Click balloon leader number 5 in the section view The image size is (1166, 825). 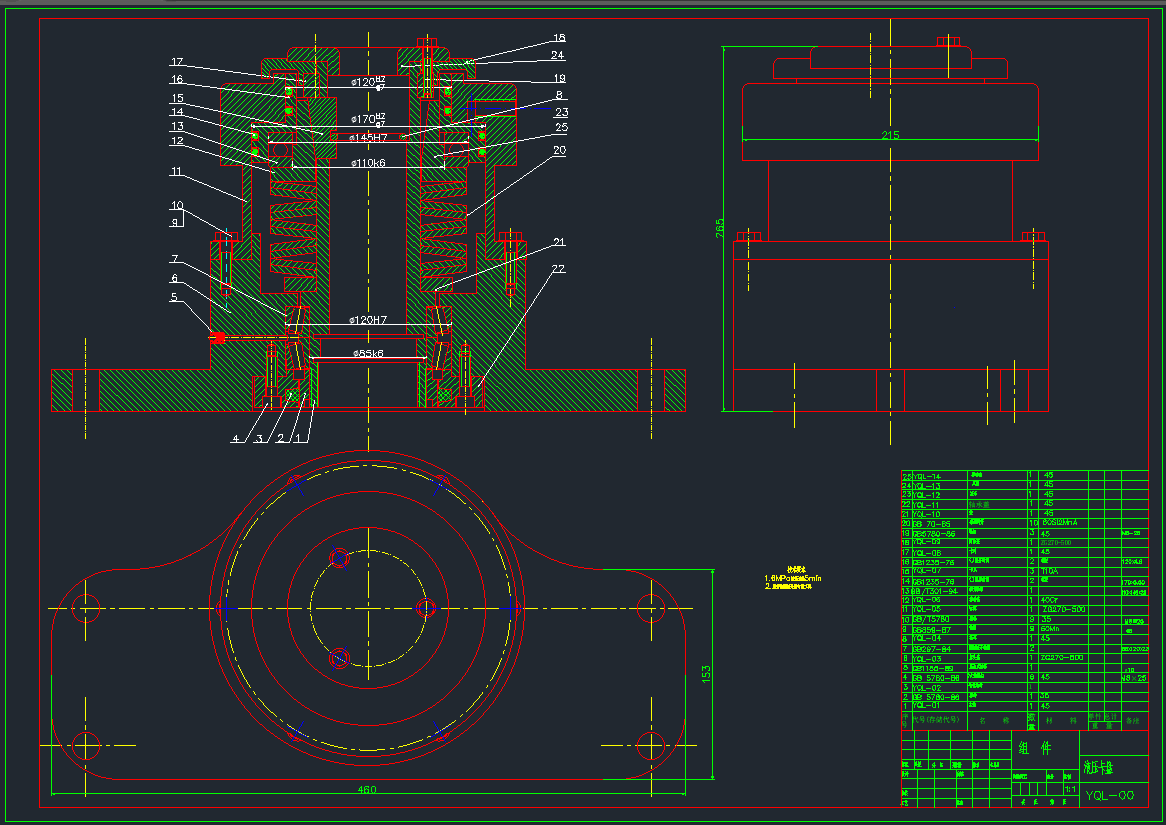(175, 297)
